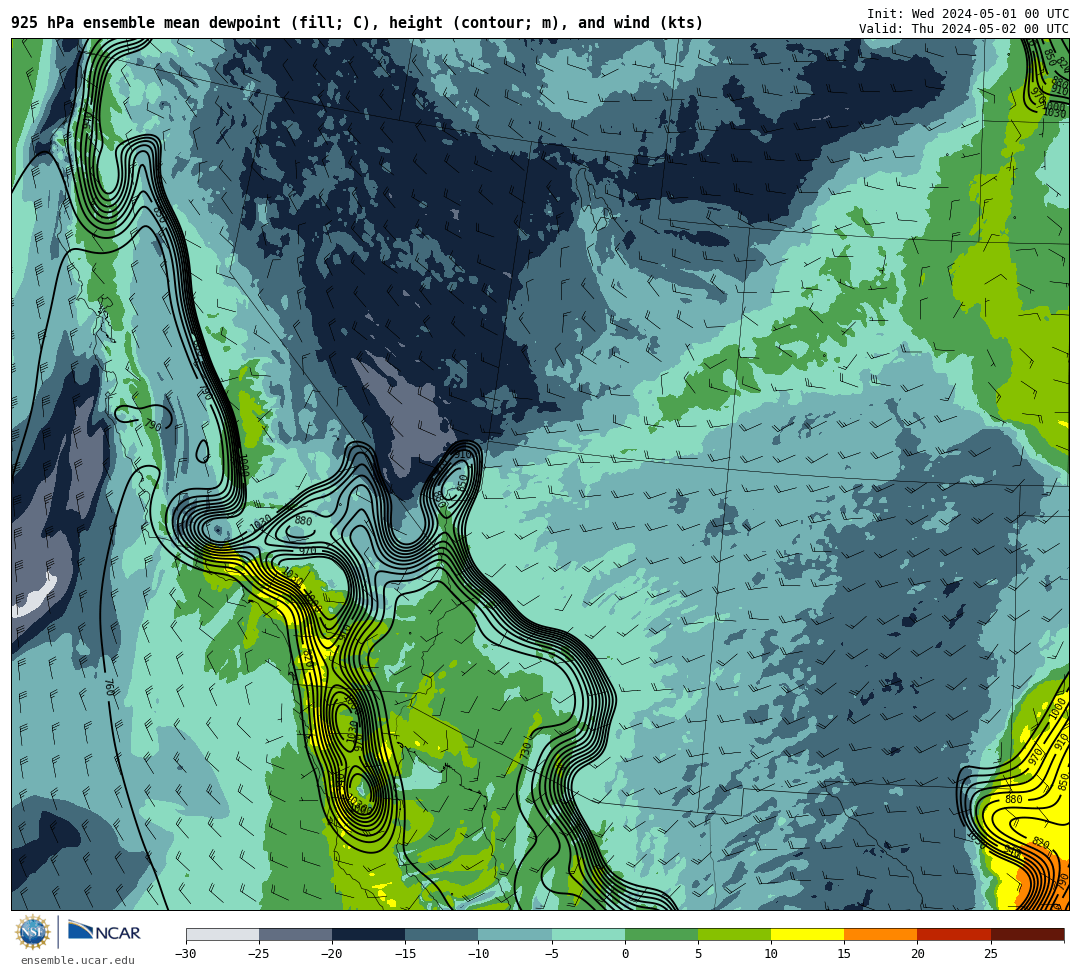
Task: Click the '−20' colorbar tick label
Action: [332, 954]
